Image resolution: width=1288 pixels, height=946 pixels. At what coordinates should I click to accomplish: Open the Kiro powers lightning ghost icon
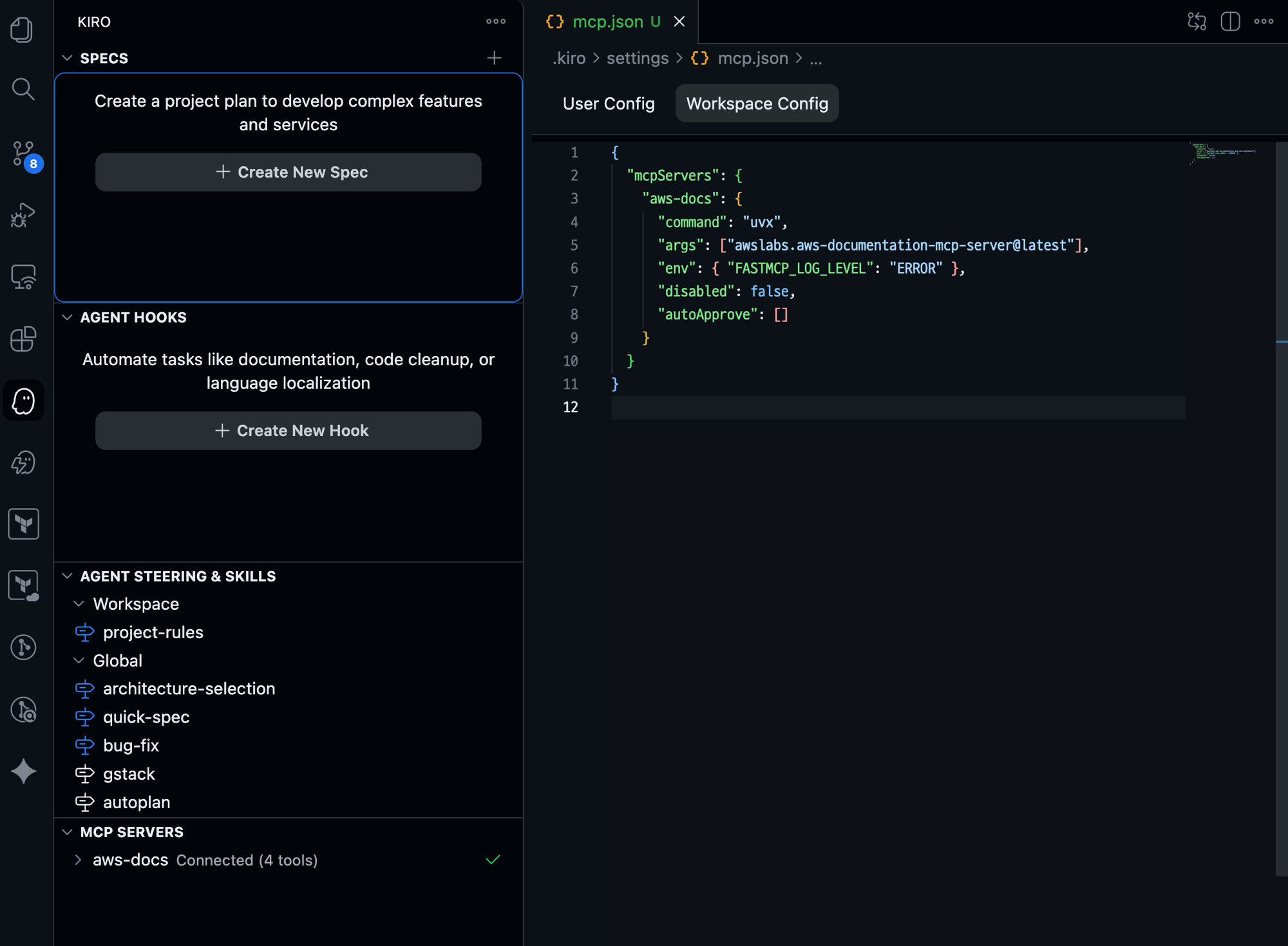pos(23,462)
